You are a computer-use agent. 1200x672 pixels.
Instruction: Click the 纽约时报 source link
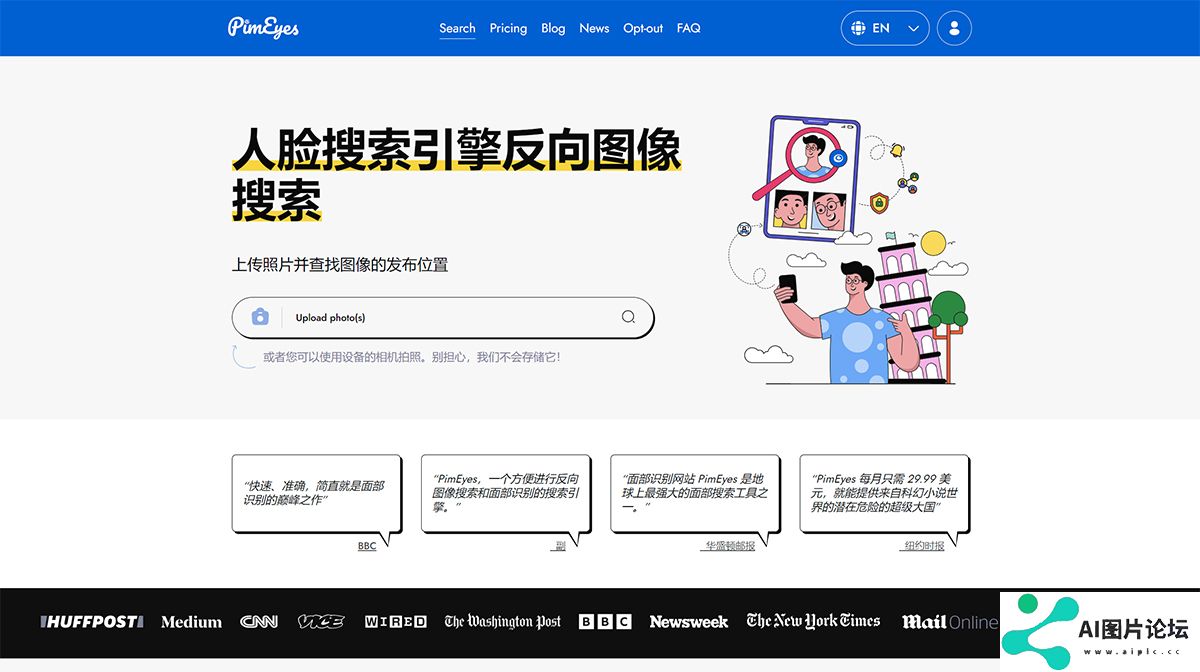pyautogui.click(x=924, y=546)
